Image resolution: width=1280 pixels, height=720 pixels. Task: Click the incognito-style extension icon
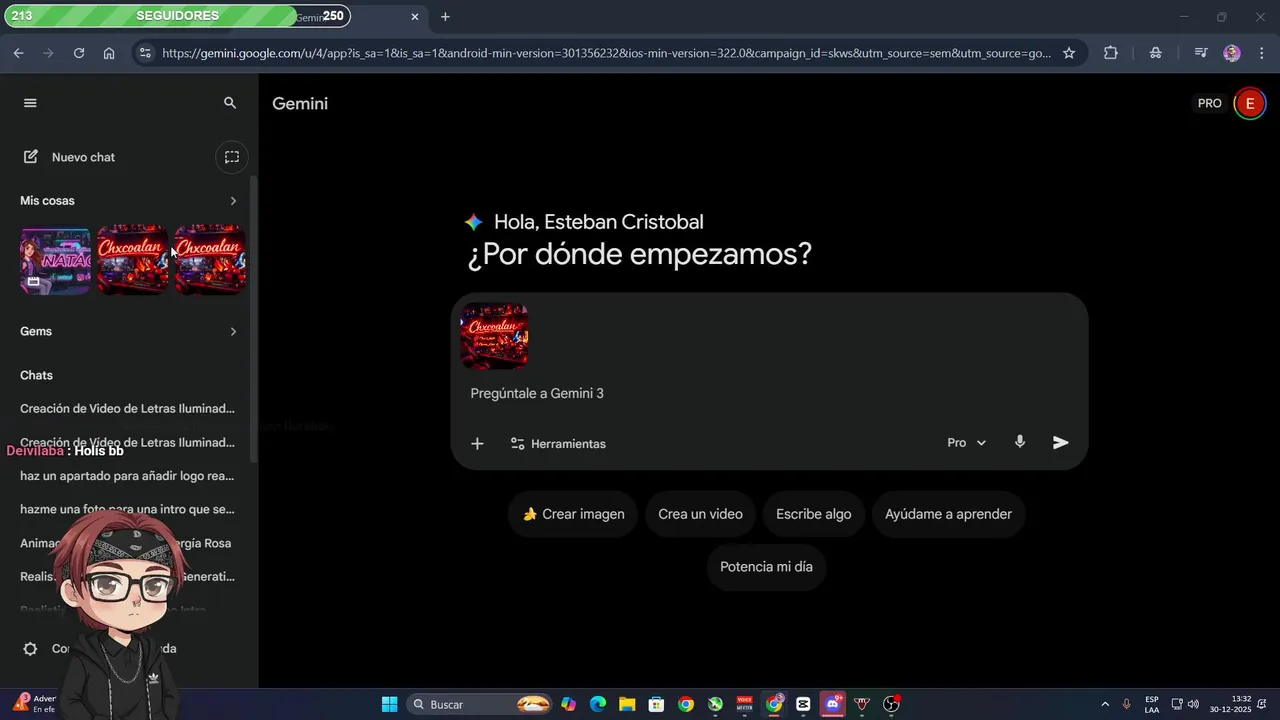[1156, 53]
